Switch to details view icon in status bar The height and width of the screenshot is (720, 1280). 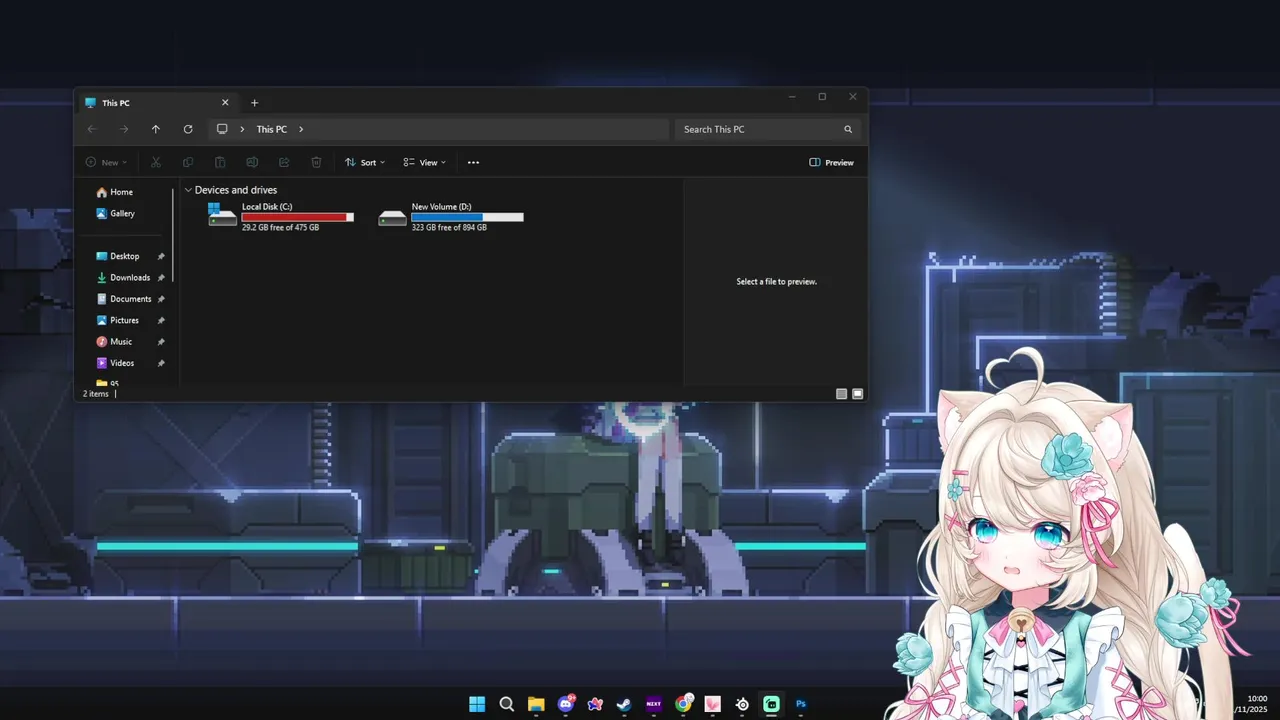pyautogui.click(x=842, y=394)
